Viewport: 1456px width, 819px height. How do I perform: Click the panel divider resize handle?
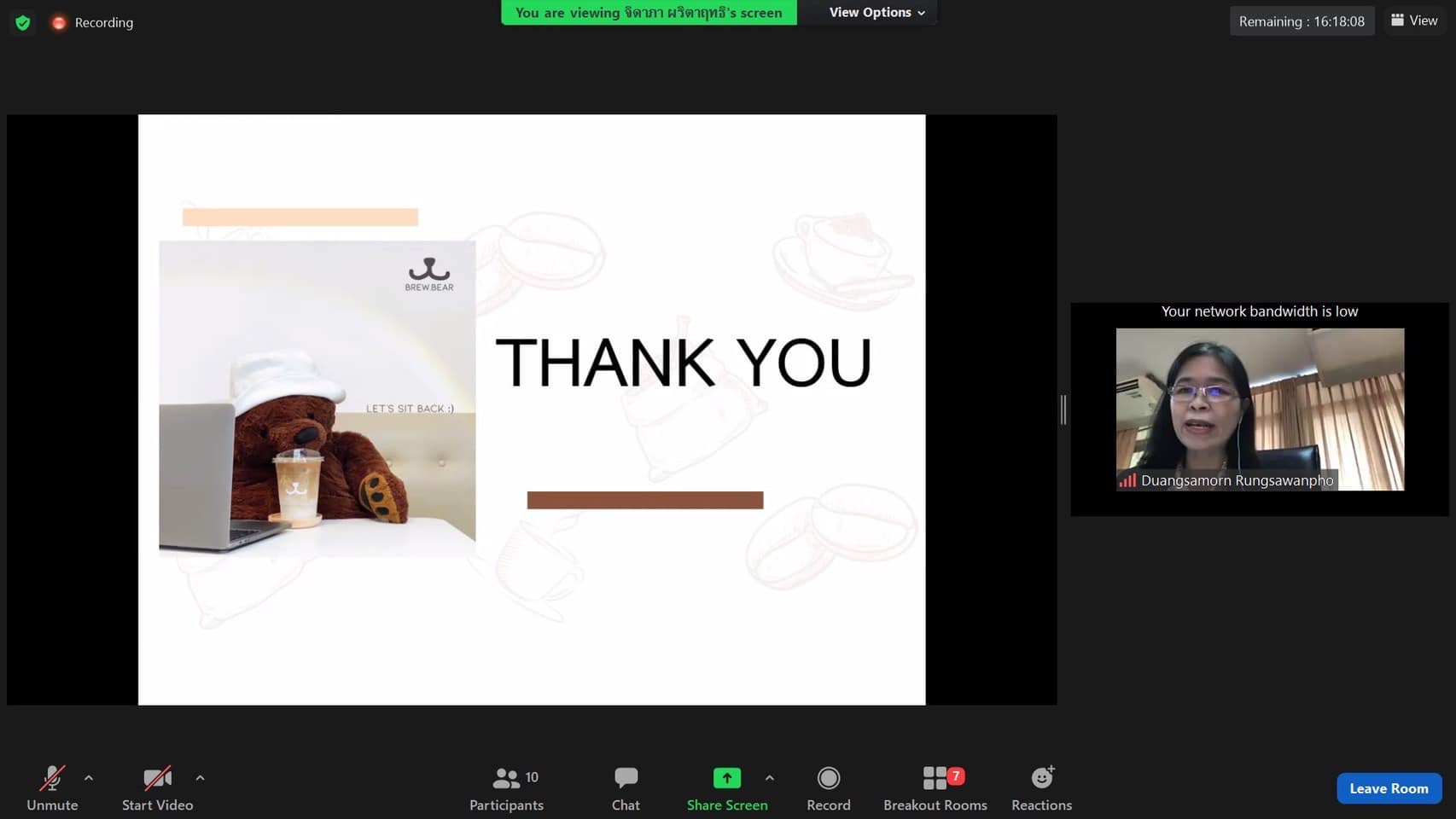coord(1063,409)
